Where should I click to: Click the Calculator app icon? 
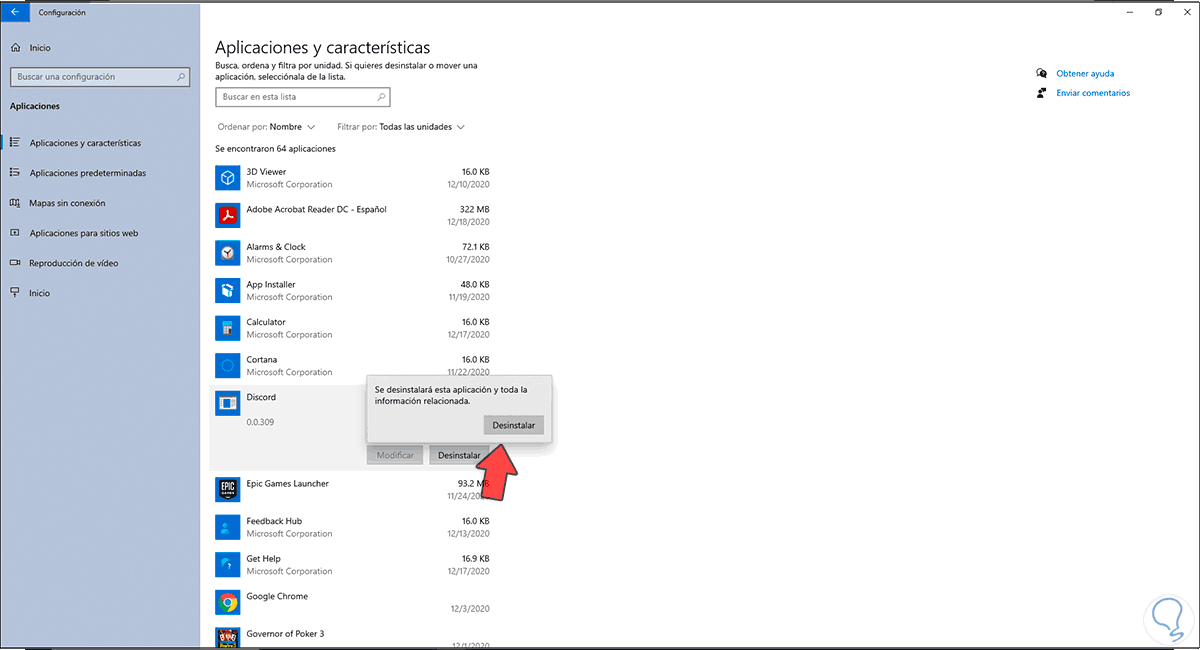point(228,328)
